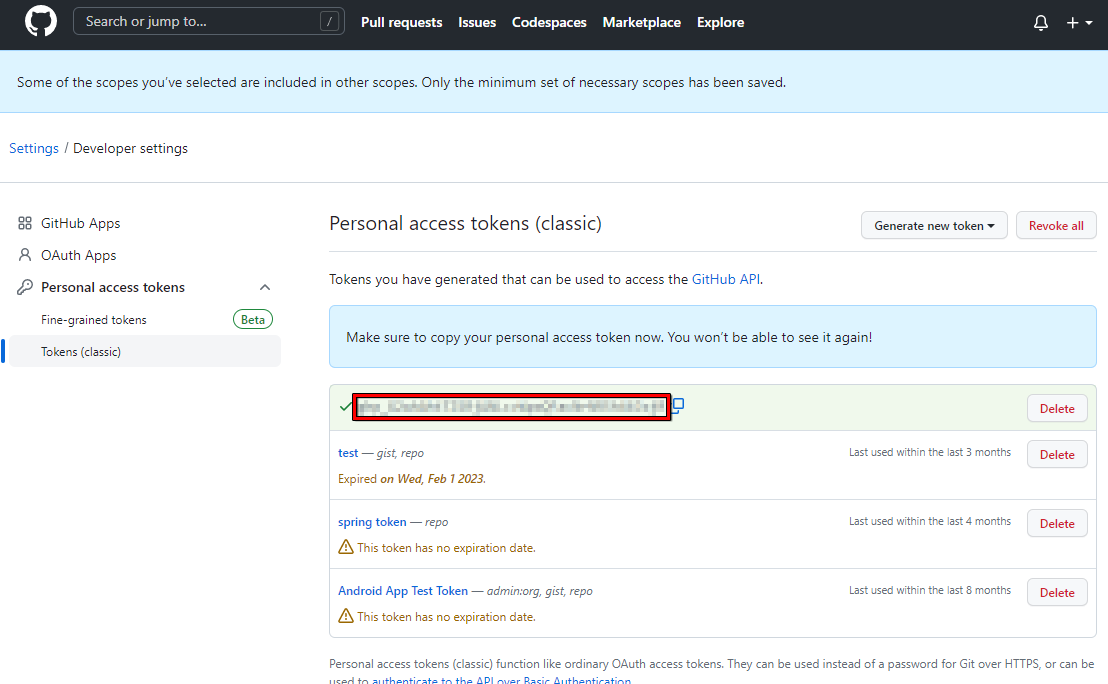Go to Pull requests
The width and height of the screenshot is (1108, 684).
tap(401, 22)
